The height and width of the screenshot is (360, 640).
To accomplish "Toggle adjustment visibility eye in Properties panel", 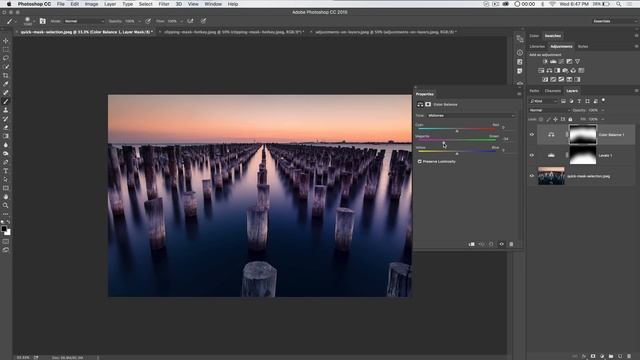I will point(501,244).
